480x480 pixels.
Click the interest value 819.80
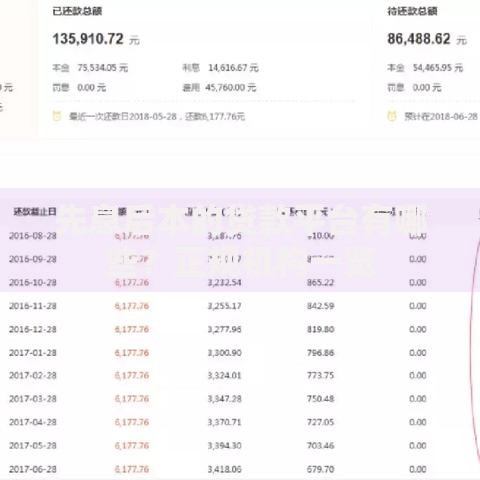pos(320,329)
